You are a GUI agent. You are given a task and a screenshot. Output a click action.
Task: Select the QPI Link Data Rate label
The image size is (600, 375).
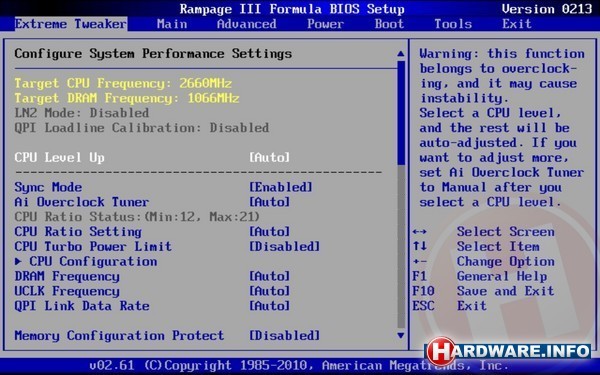click(82, 306)
